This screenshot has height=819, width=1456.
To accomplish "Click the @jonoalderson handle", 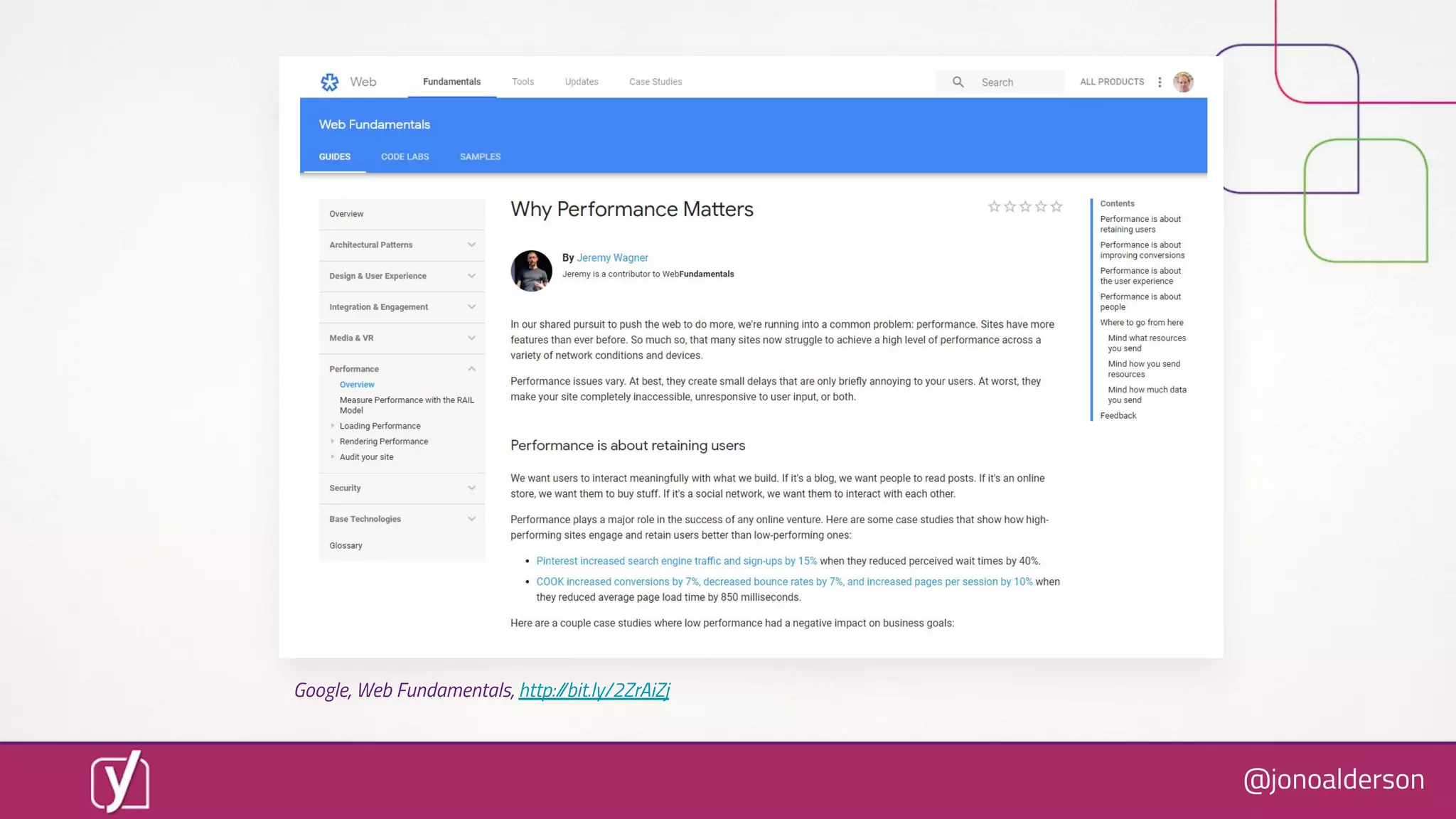I will 1334,780.
